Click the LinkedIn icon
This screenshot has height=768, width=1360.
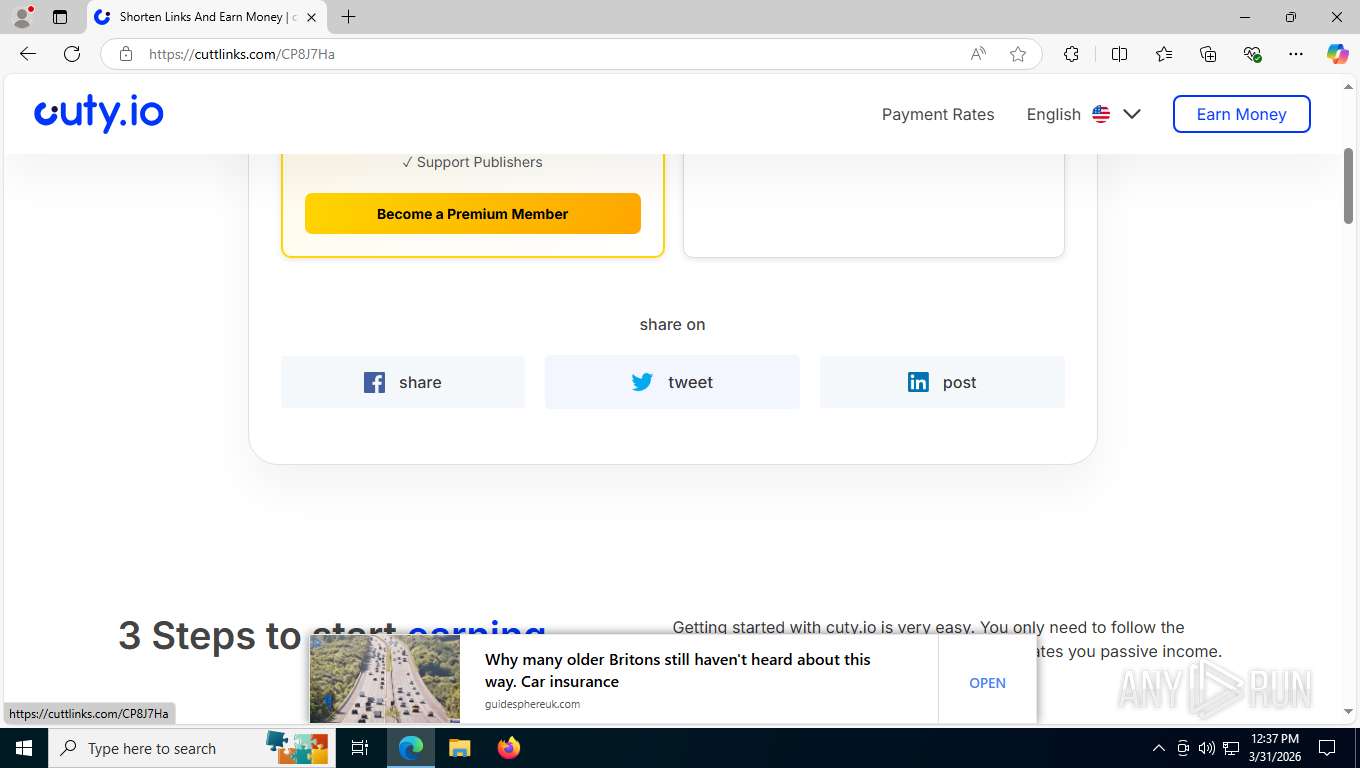[918, 382]
